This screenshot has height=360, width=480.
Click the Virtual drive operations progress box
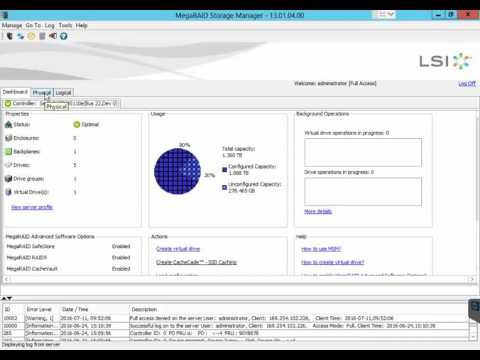363,153
